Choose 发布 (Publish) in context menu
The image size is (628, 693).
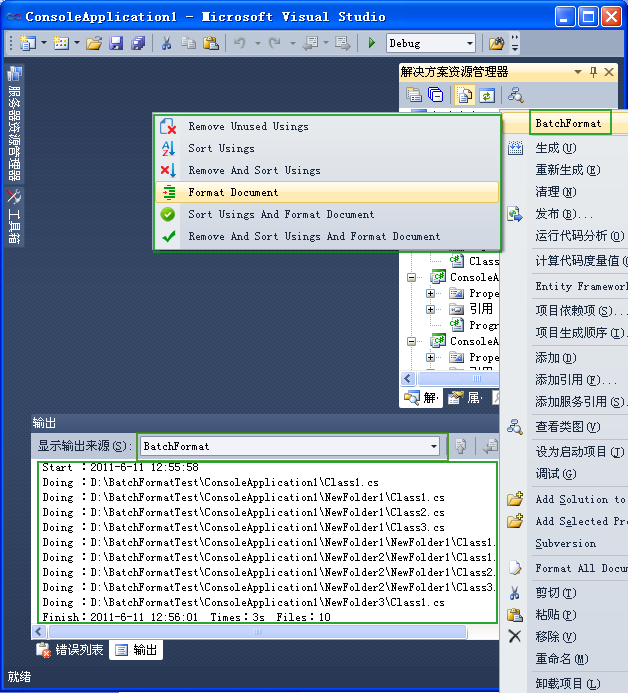566,214
